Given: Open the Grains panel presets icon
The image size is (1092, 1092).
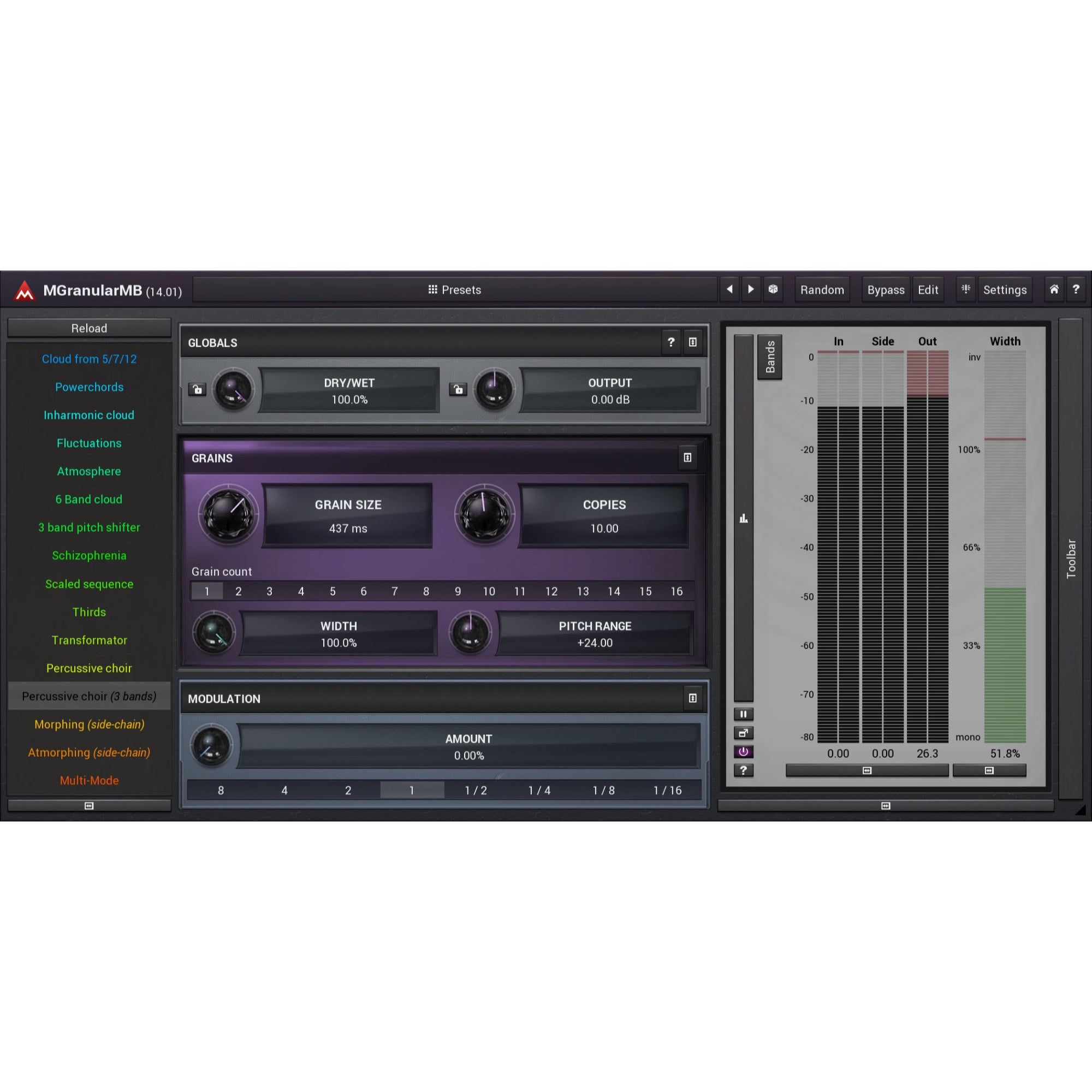Looking at the screenshot, I should 687,457.
